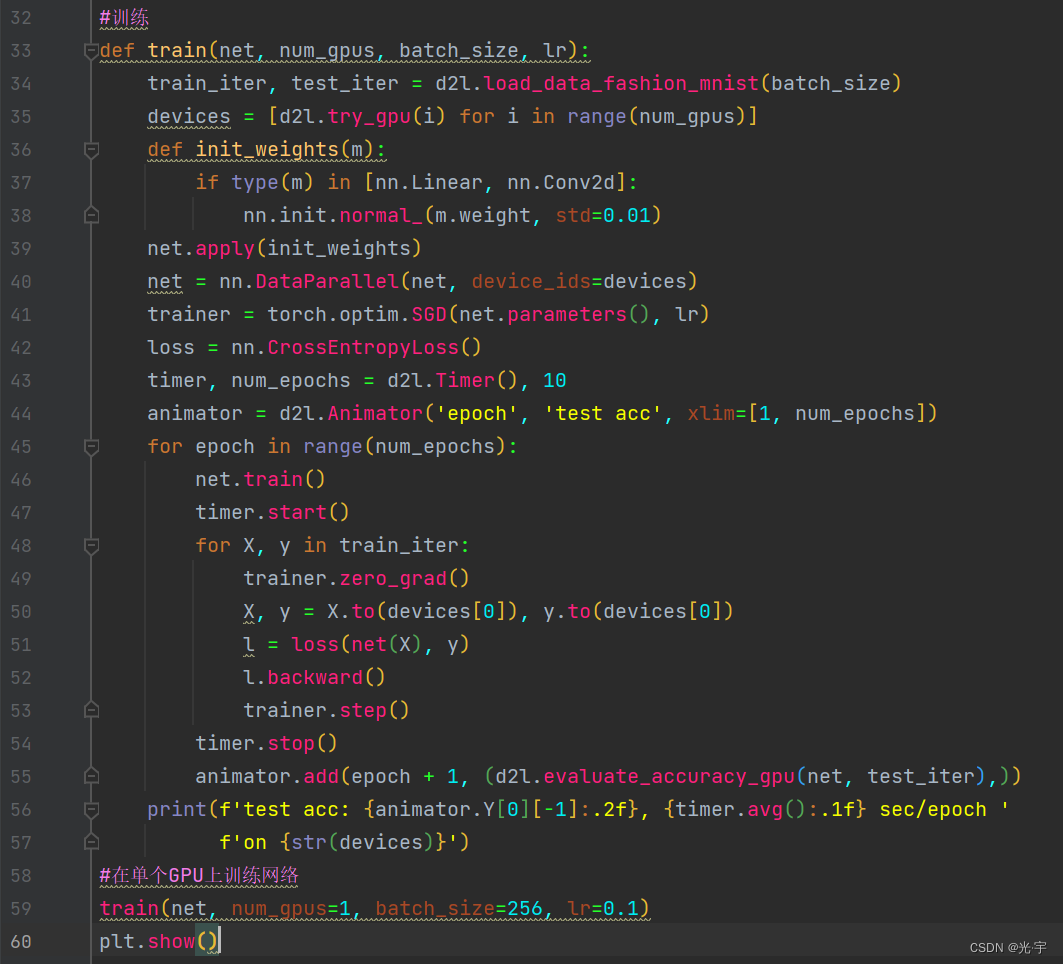Click 'str(devices)' on line 57
1063x964 pixels.
coord(363,843)
